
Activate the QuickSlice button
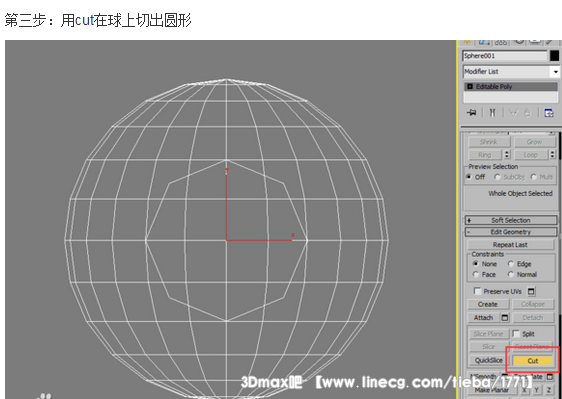(489, 360)
